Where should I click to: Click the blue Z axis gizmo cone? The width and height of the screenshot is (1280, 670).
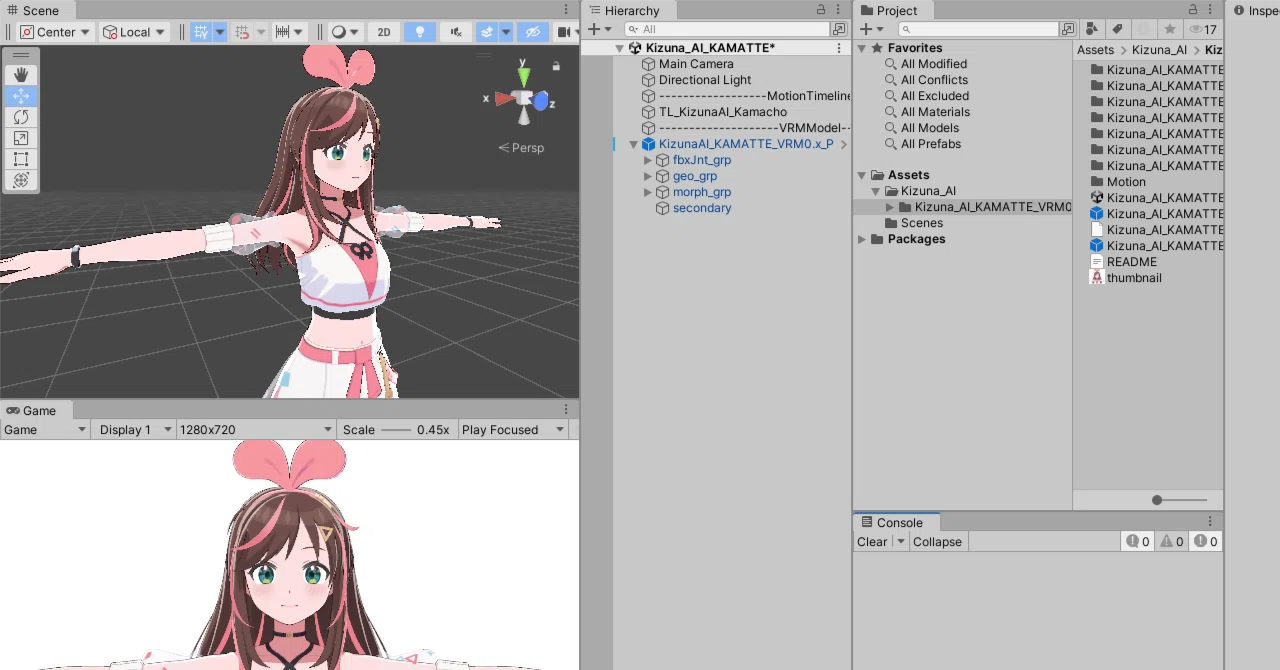(x=542, y=101)
